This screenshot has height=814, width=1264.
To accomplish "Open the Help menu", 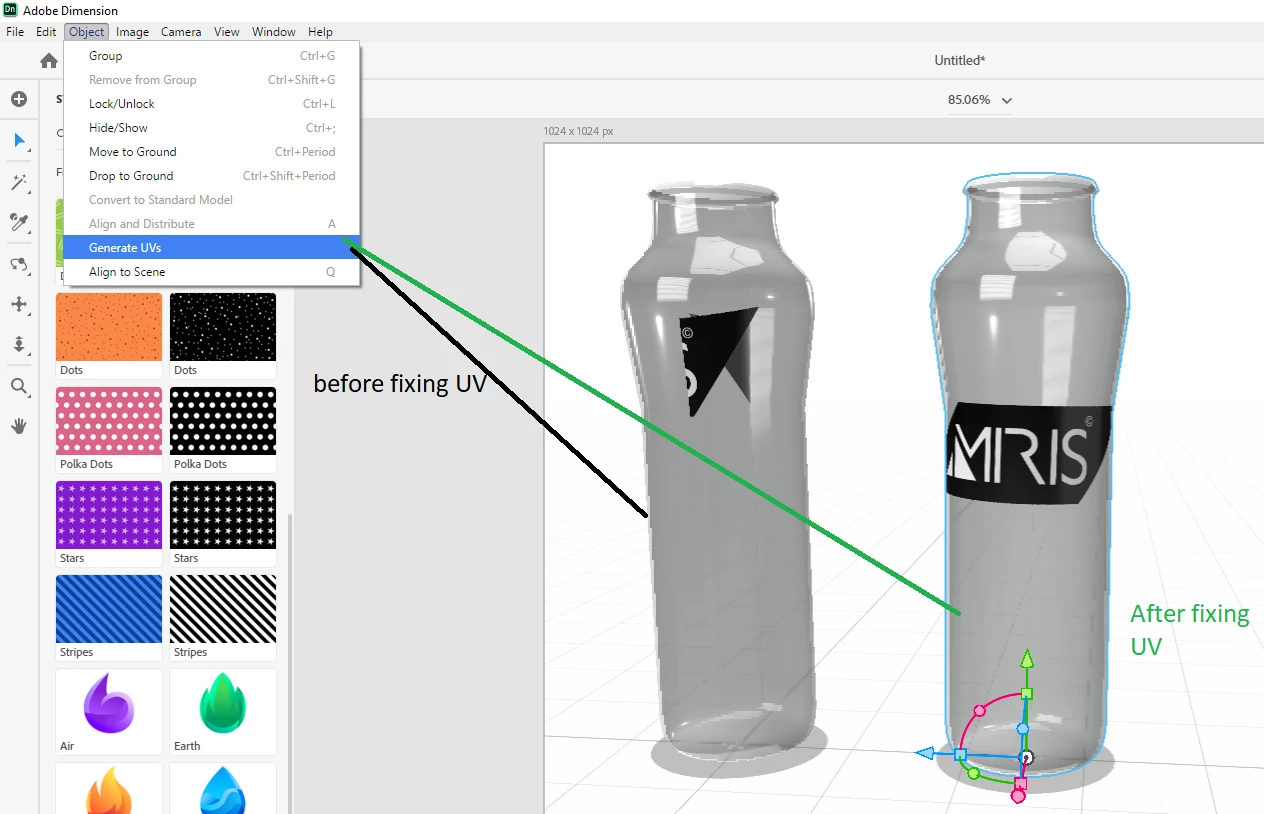I will [320, 32].
